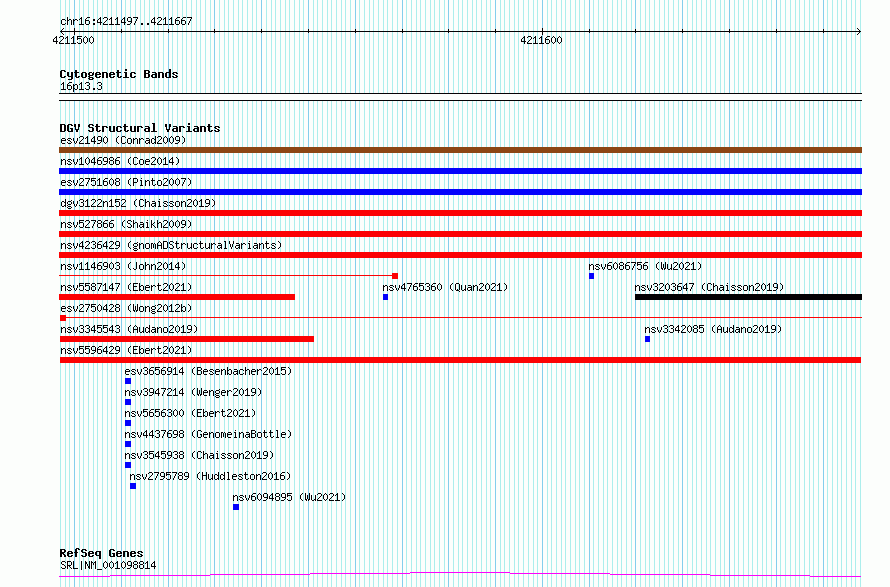890x587 pixels.
Task: Click the nsv1146903 (John2014) label
Action: 123,266
